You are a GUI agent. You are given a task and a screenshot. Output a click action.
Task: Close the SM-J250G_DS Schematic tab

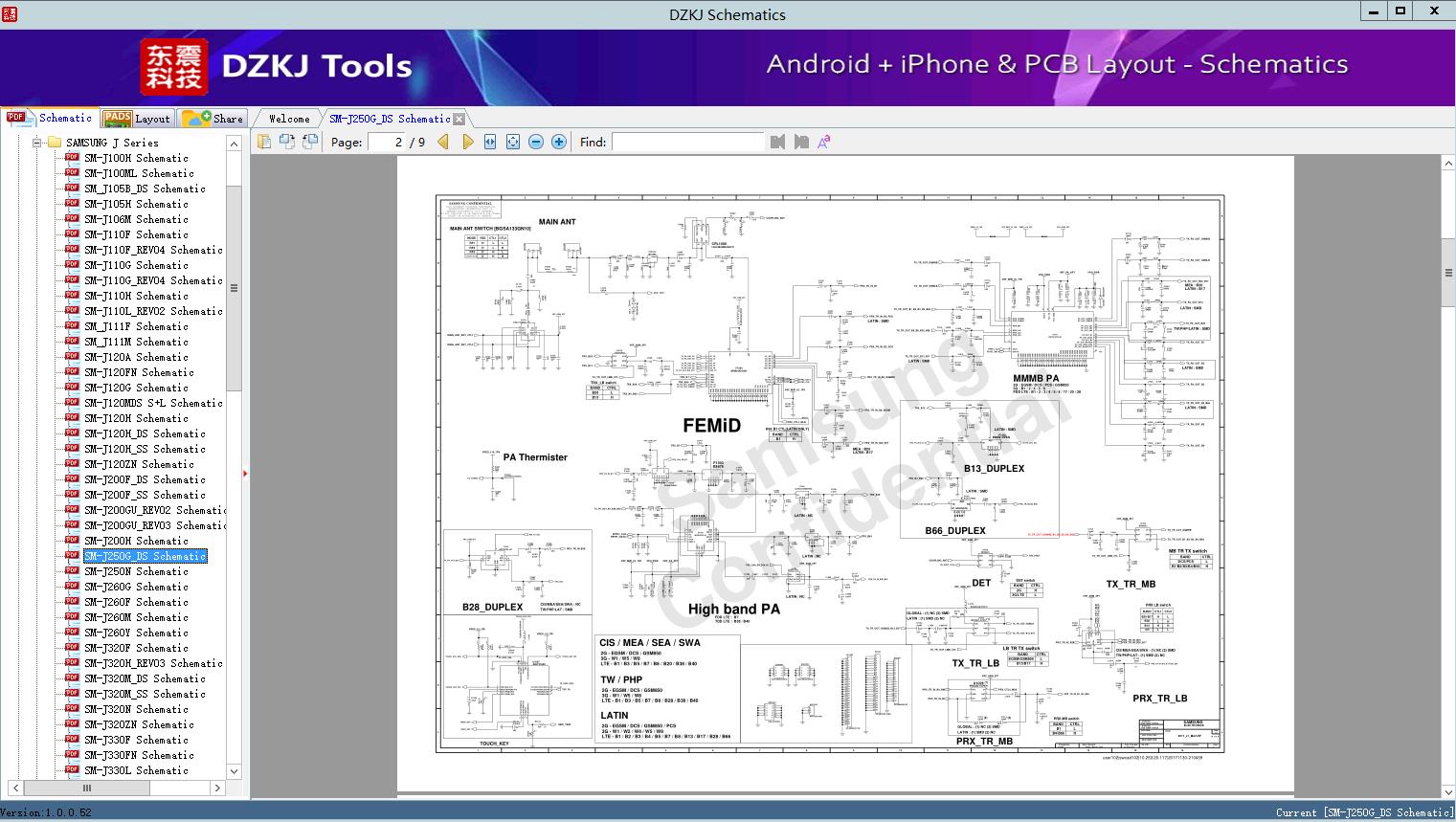click(459, 119)
